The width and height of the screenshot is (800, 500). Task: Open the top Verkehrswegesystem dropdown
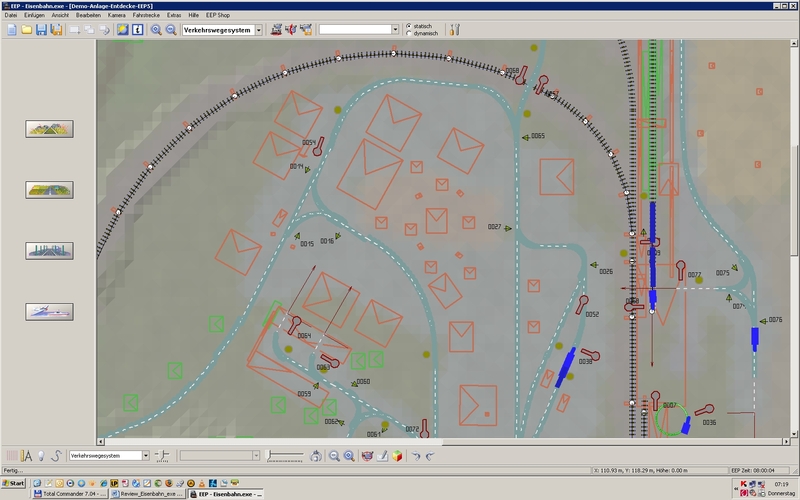(259, 30)
